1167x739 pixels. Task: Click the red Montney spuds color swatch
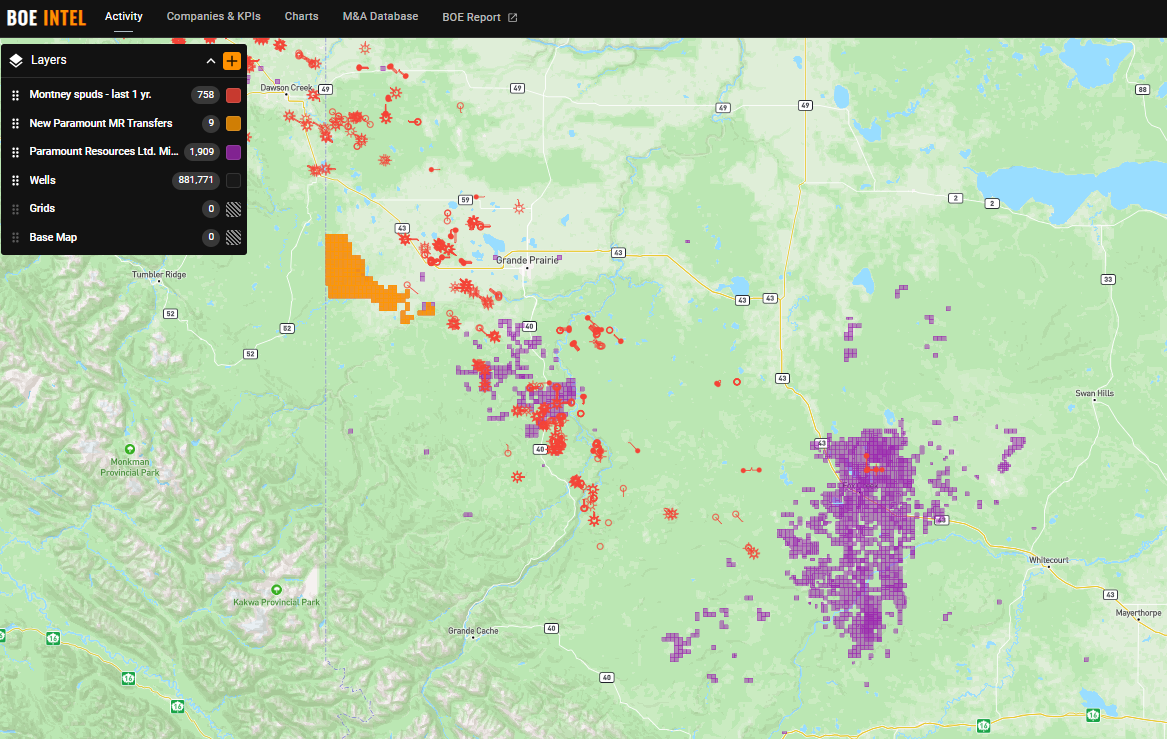pos(233,95)
